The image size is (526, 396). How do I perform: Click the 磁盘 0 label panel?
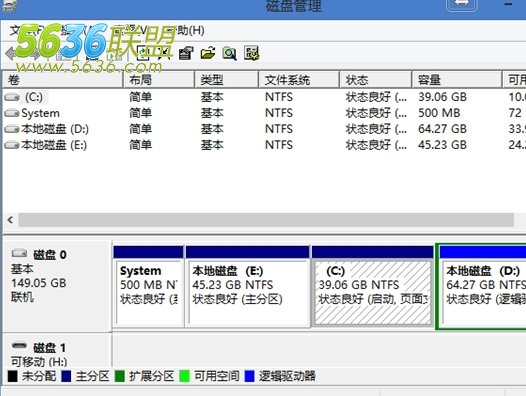tap(57, 286)
